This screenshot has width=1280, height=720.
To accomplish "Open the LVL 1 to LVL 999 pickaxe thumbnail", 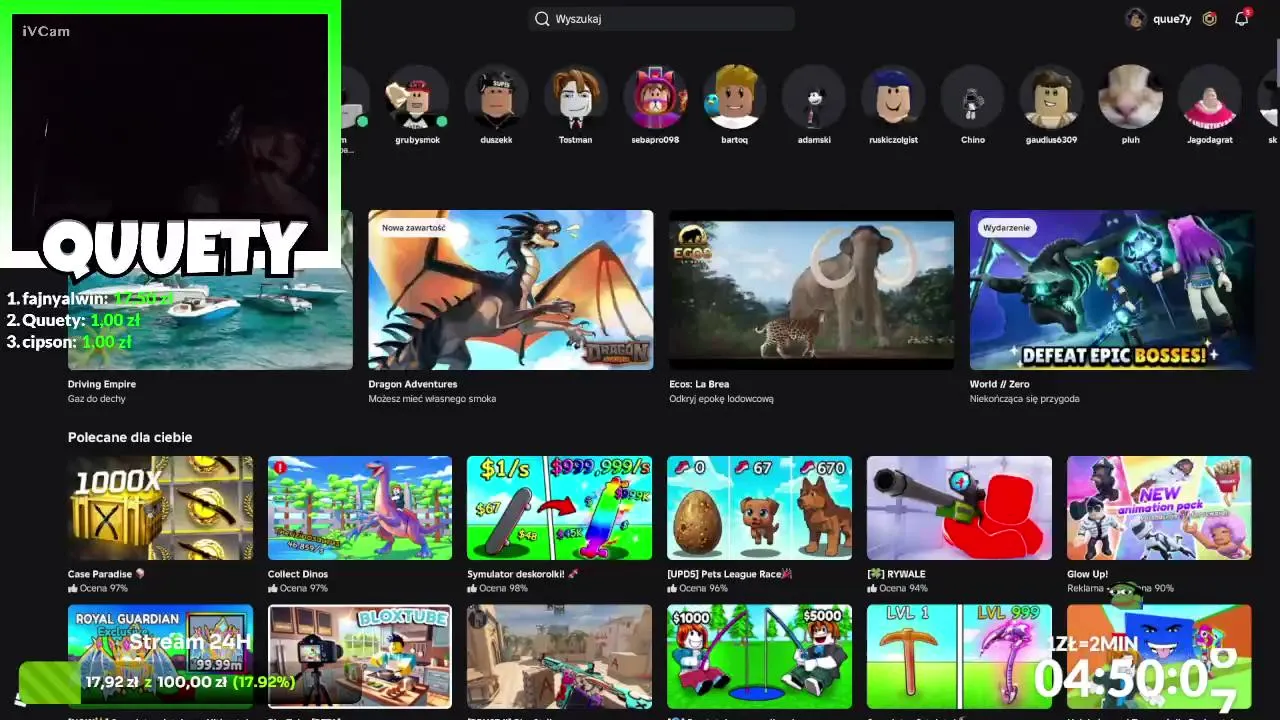I will click(959, 656).
